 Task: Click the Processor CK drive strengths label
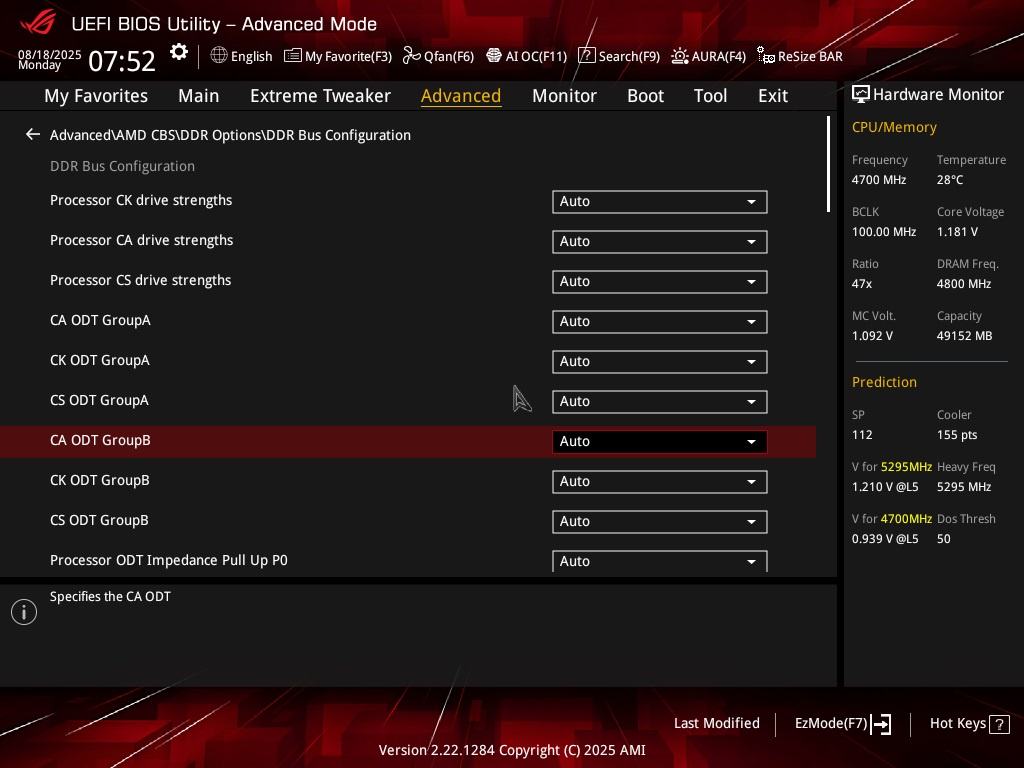[x=141, y=200]
